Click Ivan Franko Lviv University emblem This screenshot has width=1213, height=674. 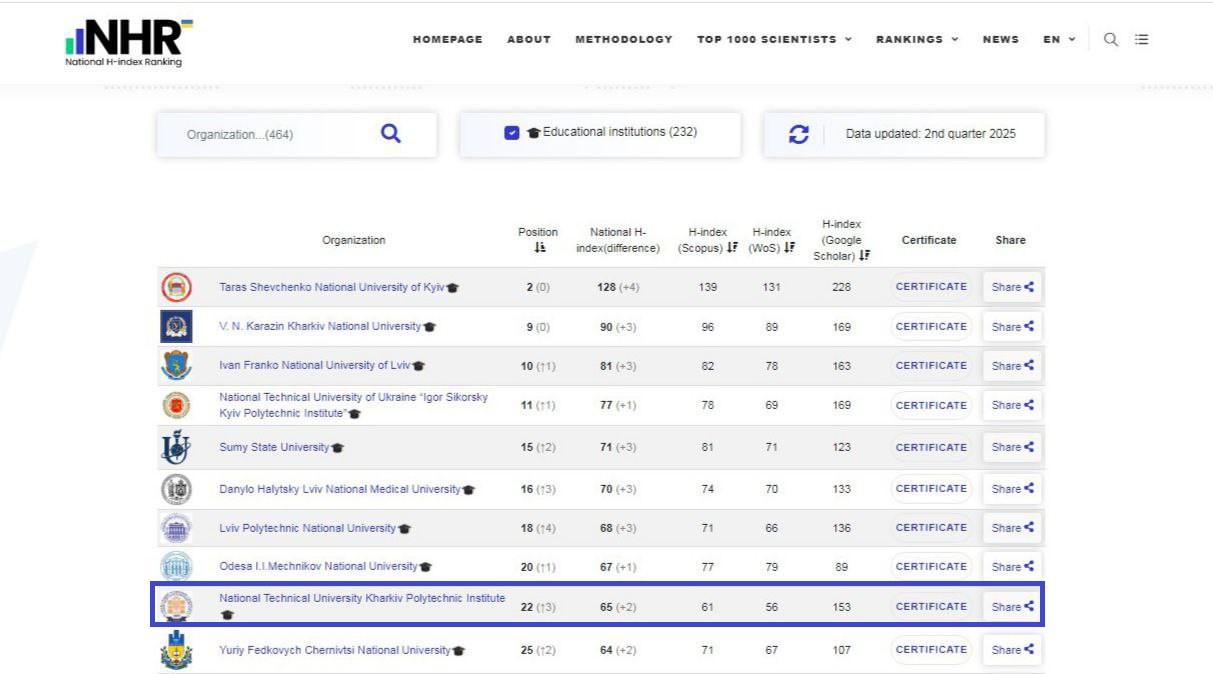176,366
